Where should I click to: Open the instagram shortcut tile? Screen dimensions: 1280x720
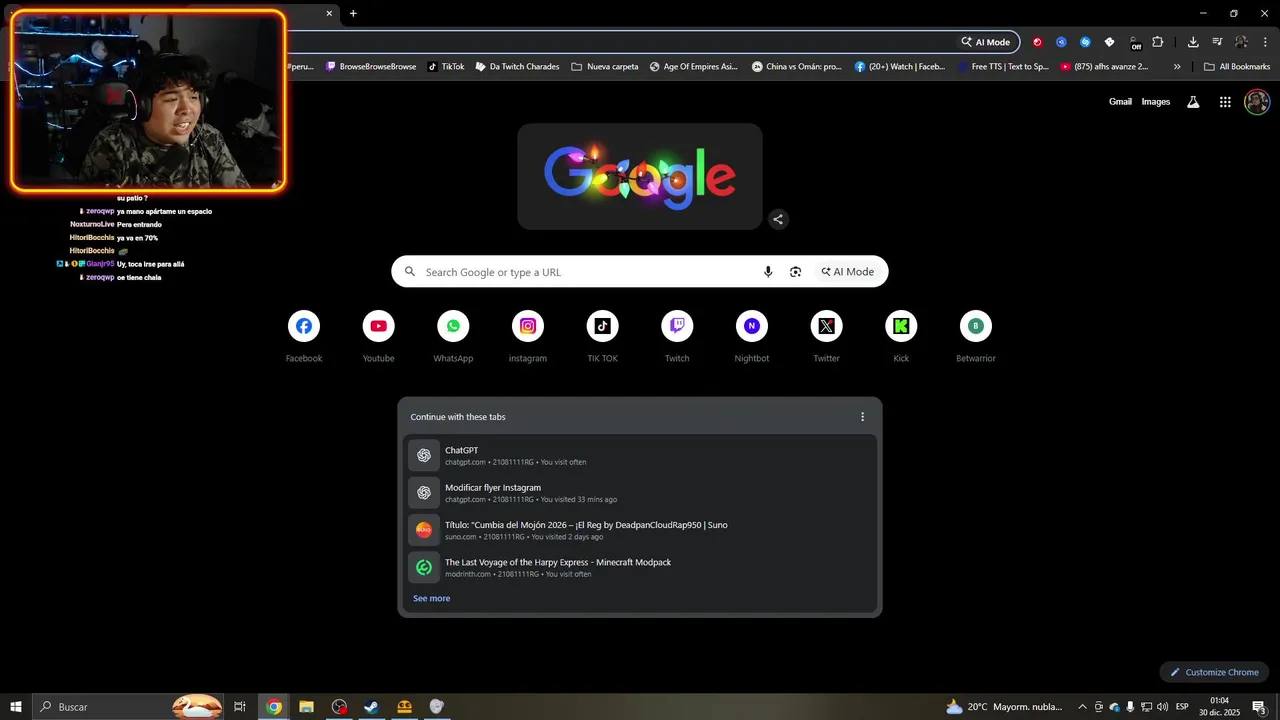click(528, 336)
